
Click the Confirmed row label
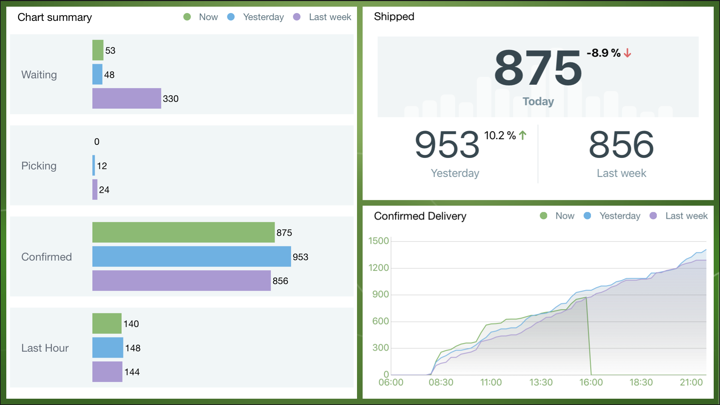tap(46, 257)
